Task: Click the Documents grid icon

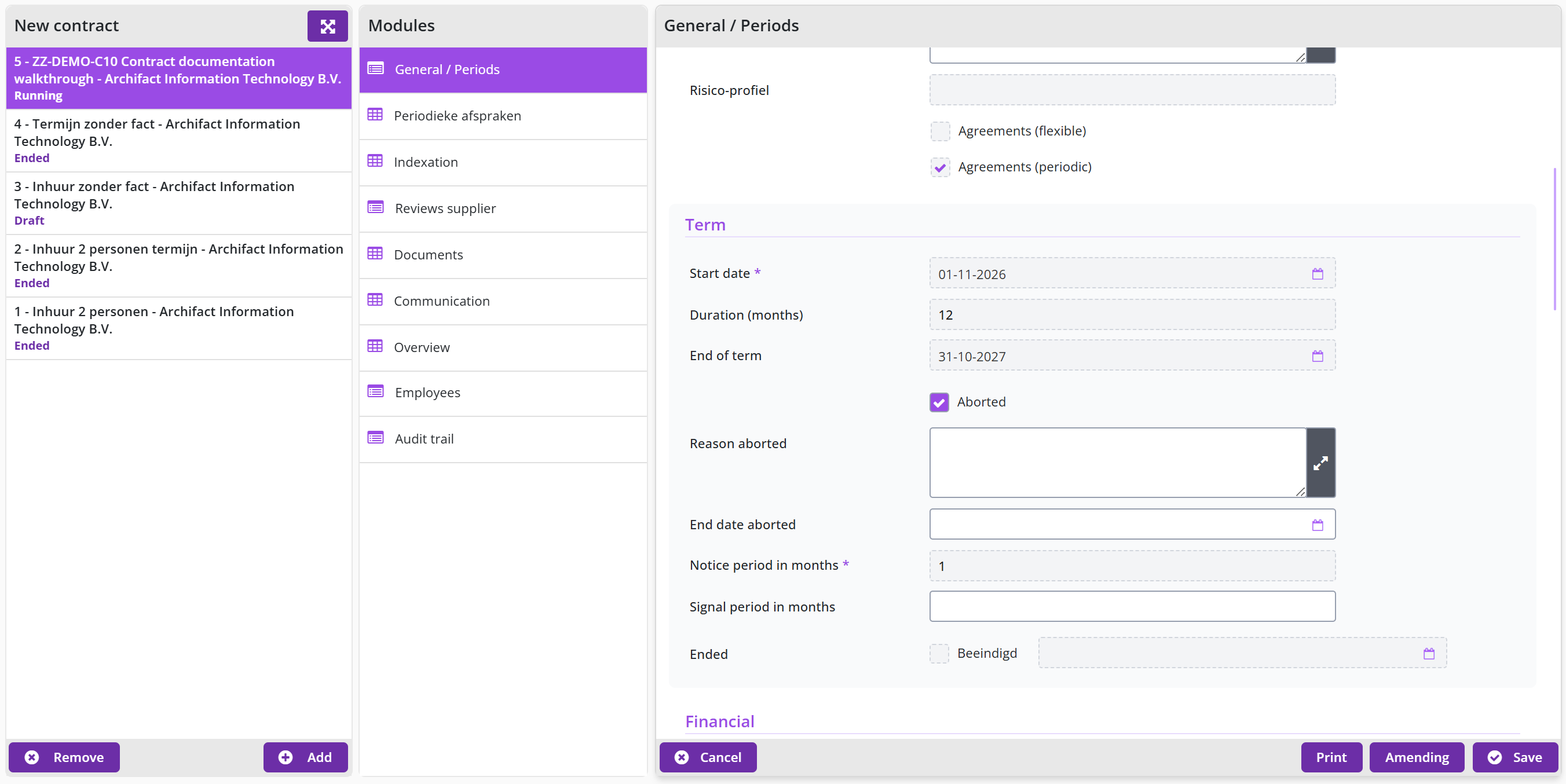Action: (x=375, y=254)
